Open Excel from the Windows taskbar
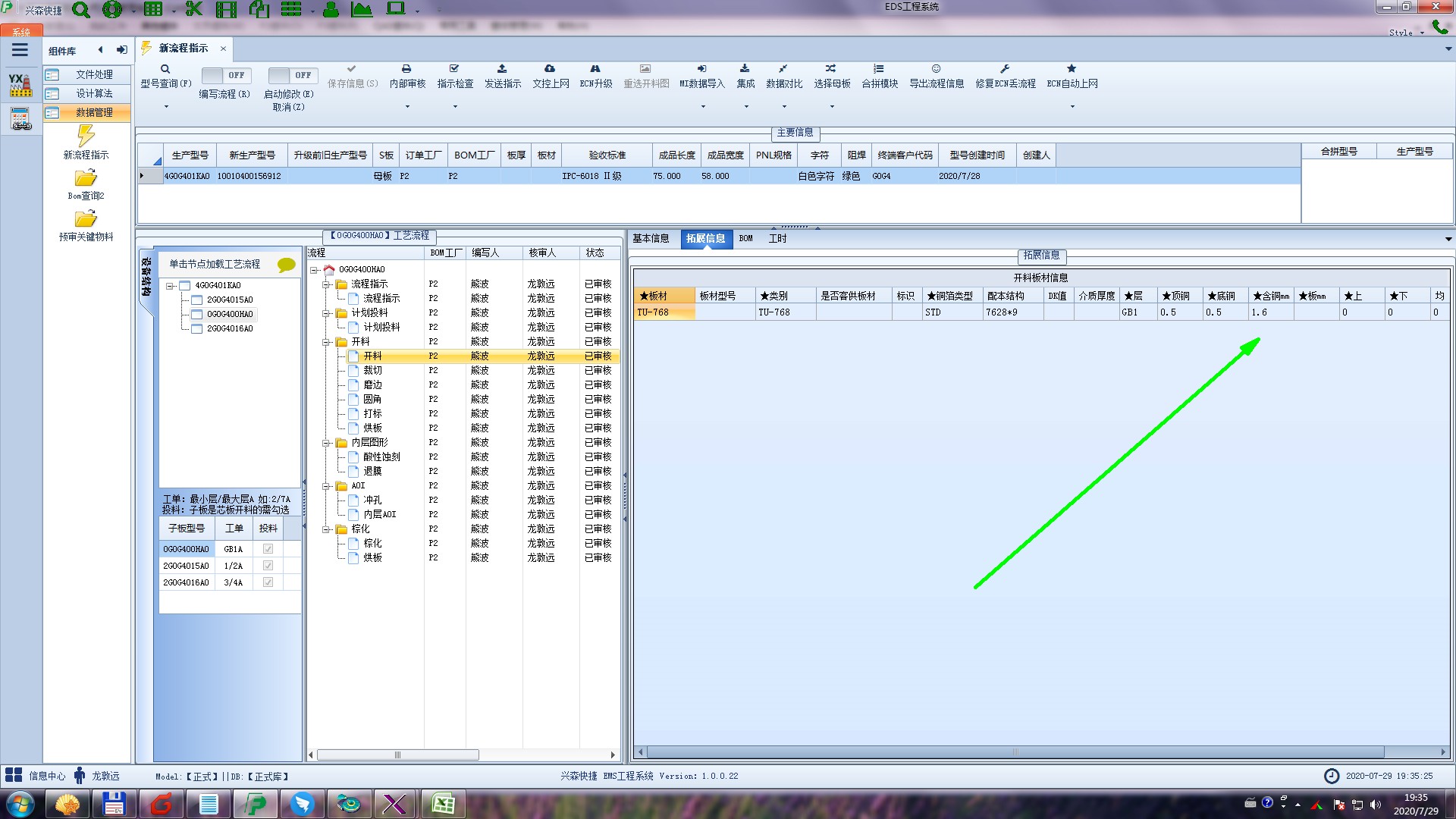Image resolution: width=1456 pixels, height=819 pixels. [443, 803]
